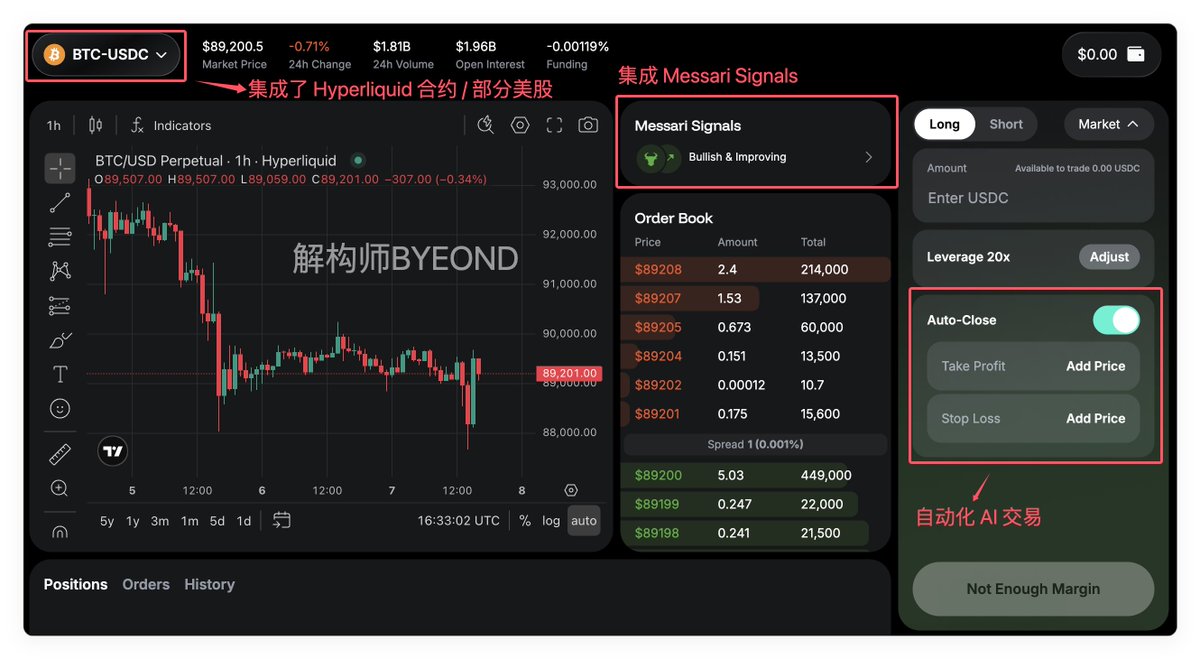The height and width of the screenshot is (659, 1200).
Task: Toggle the Auto-Close switch
Action: click(x=1116, y=320)
